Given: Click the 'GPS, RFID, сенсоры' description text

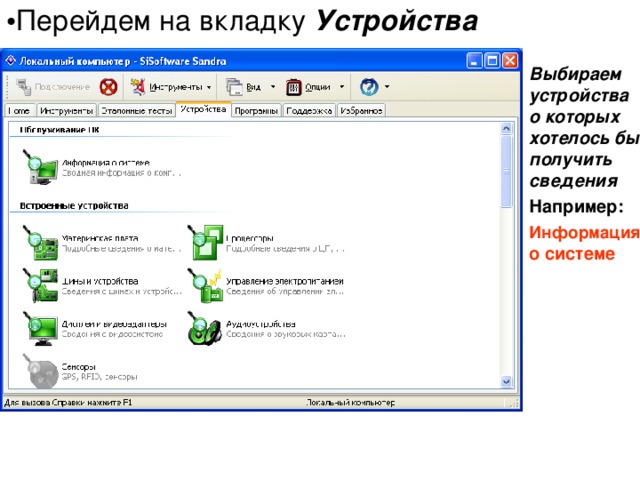Looking at the screenshot, I should 100,377.
